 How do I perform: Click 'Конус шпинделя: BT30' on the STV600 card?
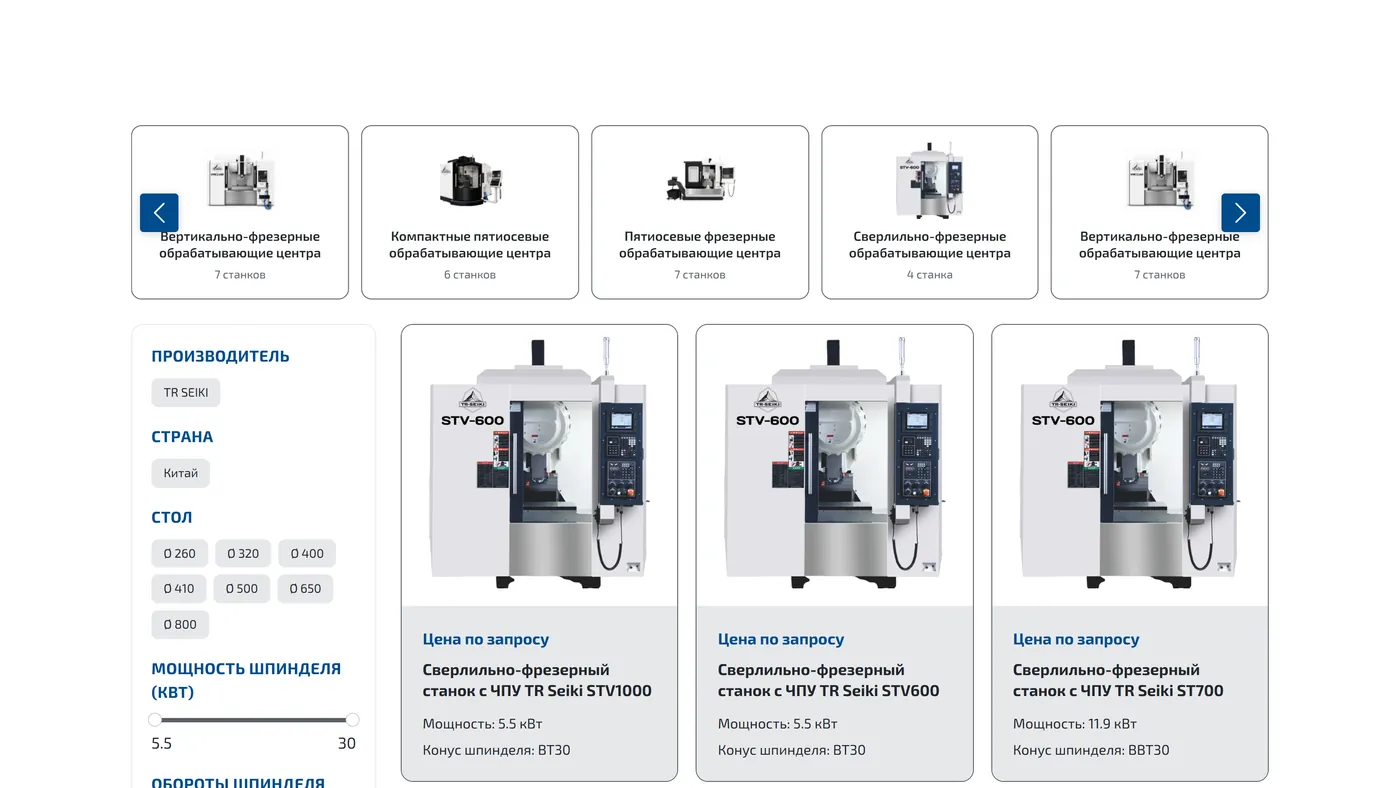pyautogui.click(x=792, y=750)
